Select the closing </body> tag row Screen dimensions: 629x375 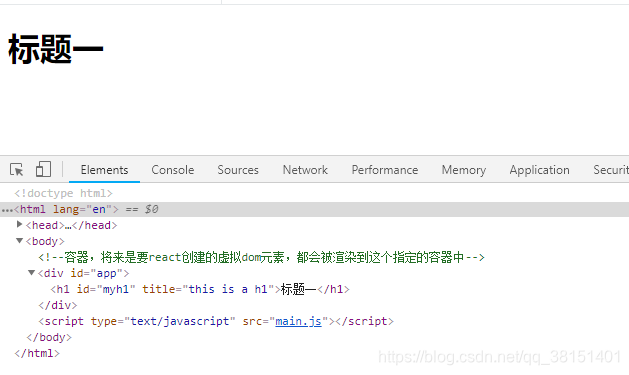point(49,337)
